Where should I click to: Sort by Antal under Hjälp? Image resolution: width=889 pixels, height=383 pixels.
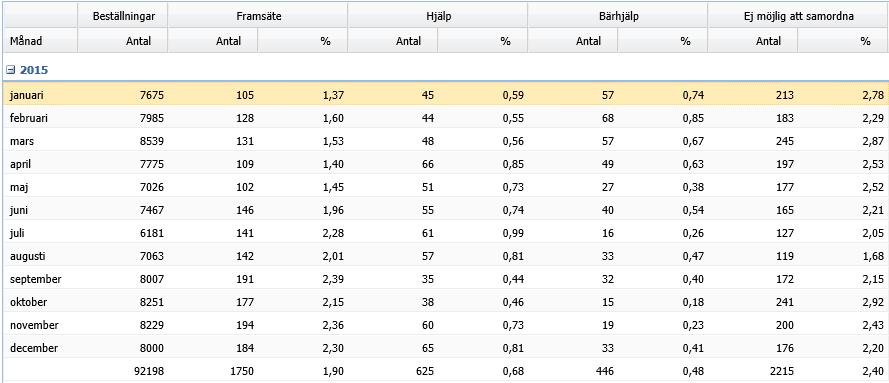click(393, 41)
